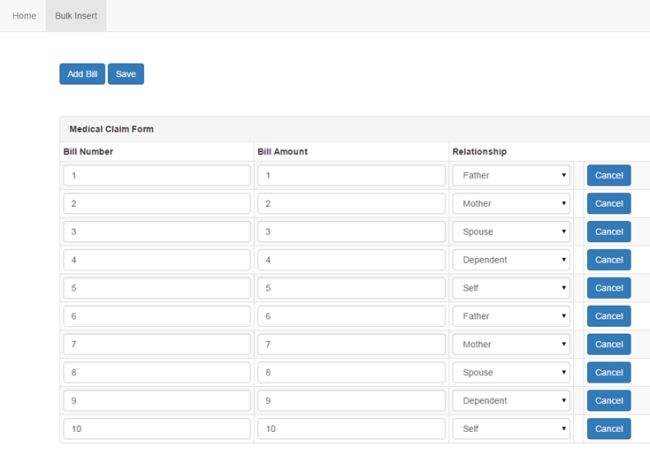This screenshot has width=650, height=455.
Task: Change Relationship dropdown on bill 8
Action: tap(511, 372)
